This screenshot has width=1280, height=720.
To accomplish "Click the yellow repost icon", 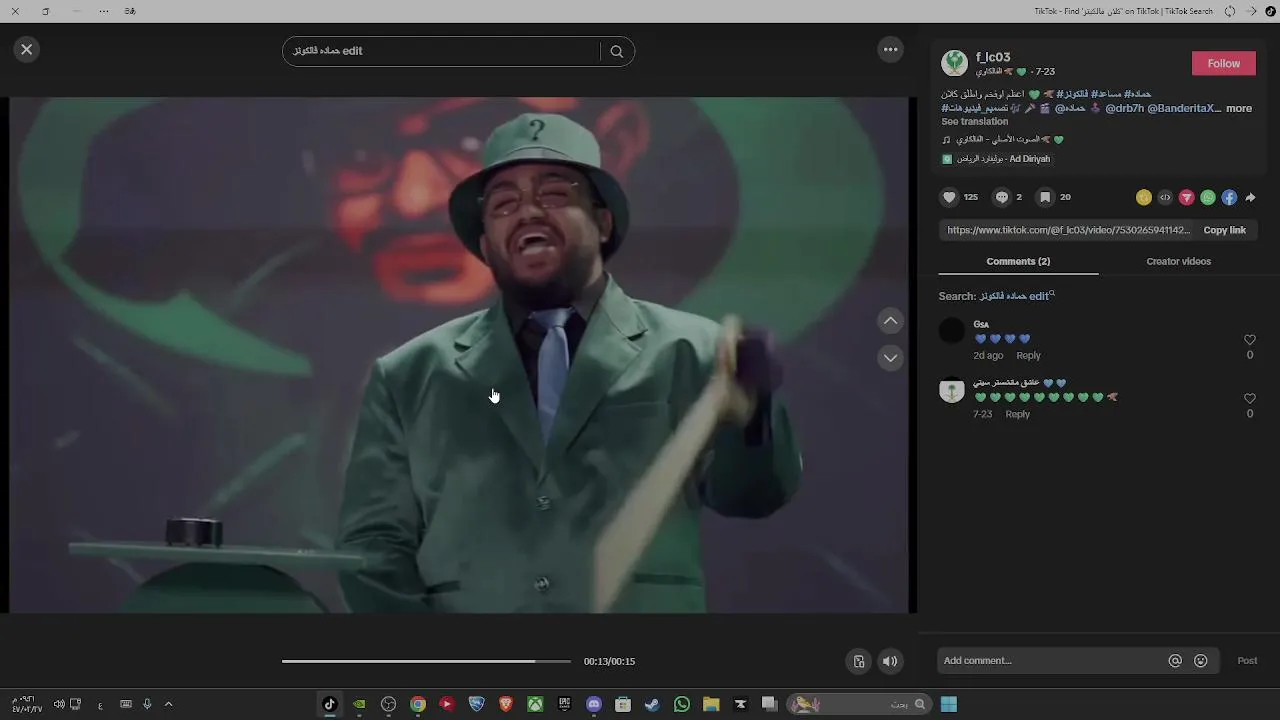I will [1144, 197].
